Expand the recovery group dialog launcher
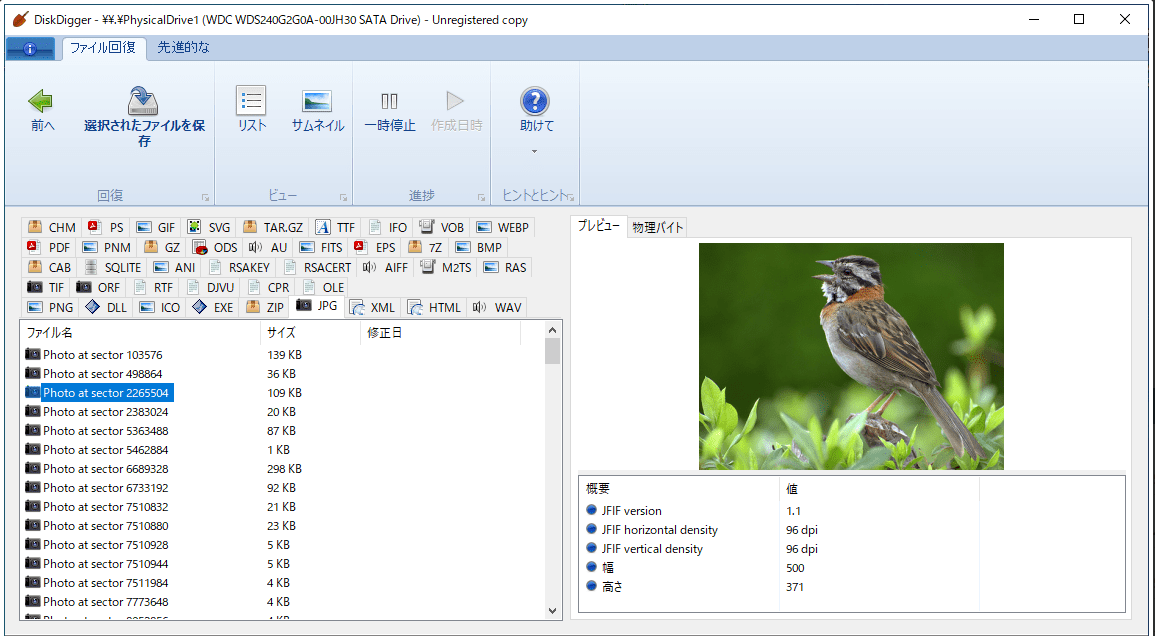 [x=205, y=197]
